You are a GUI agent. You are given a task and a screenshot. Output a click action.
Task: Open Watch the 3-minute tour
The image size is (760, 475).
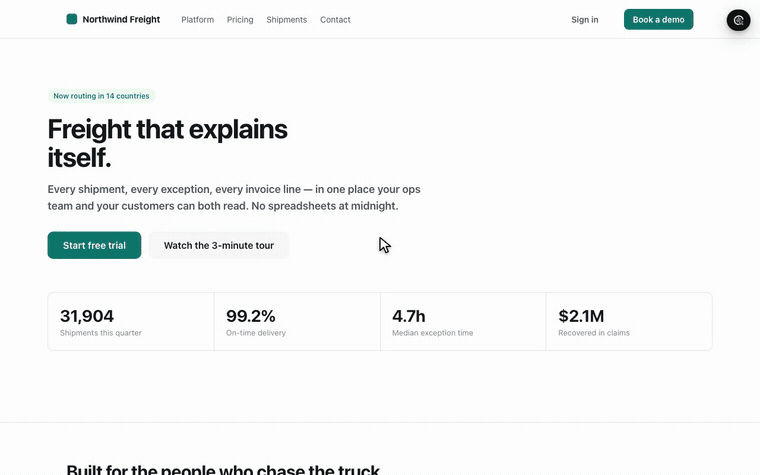pyautogui.click(x=219, y=245)
